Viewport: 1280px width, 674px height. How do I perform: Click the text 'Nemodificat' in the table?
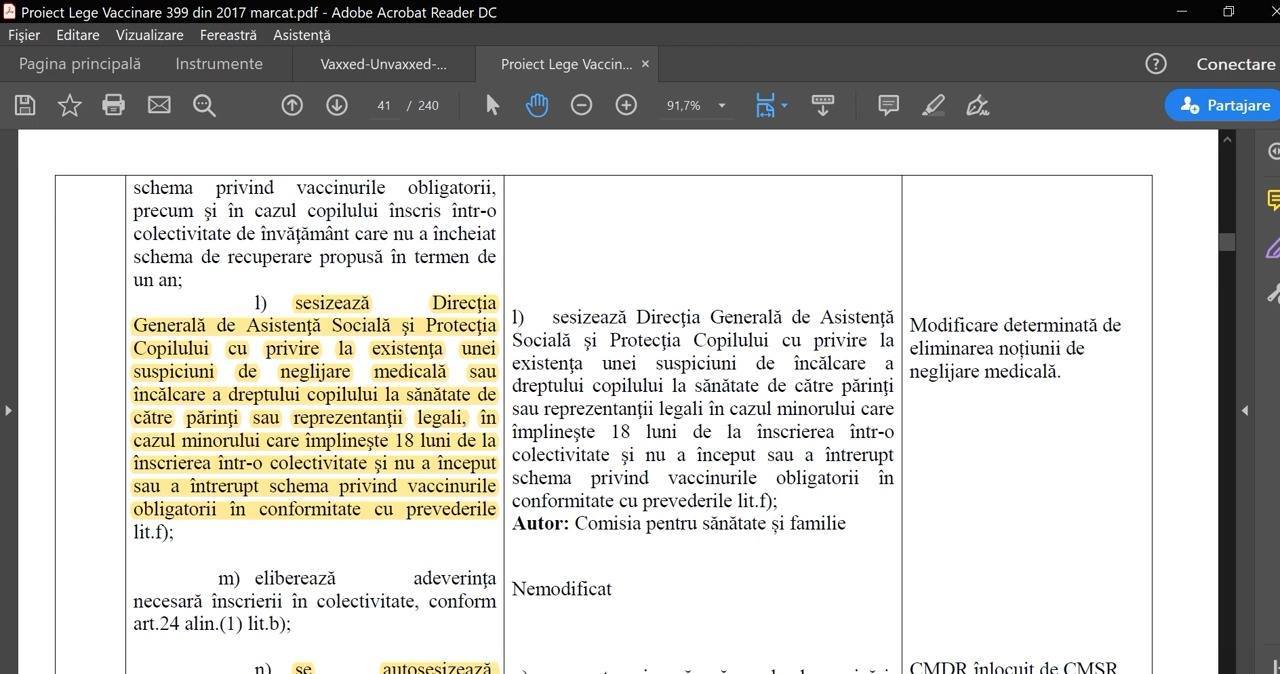pyautogui.click(x=562, y=589)
